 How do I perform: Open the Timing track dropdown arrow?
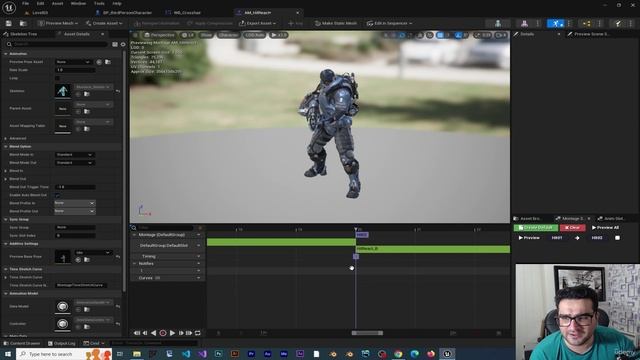click(199, 256)
